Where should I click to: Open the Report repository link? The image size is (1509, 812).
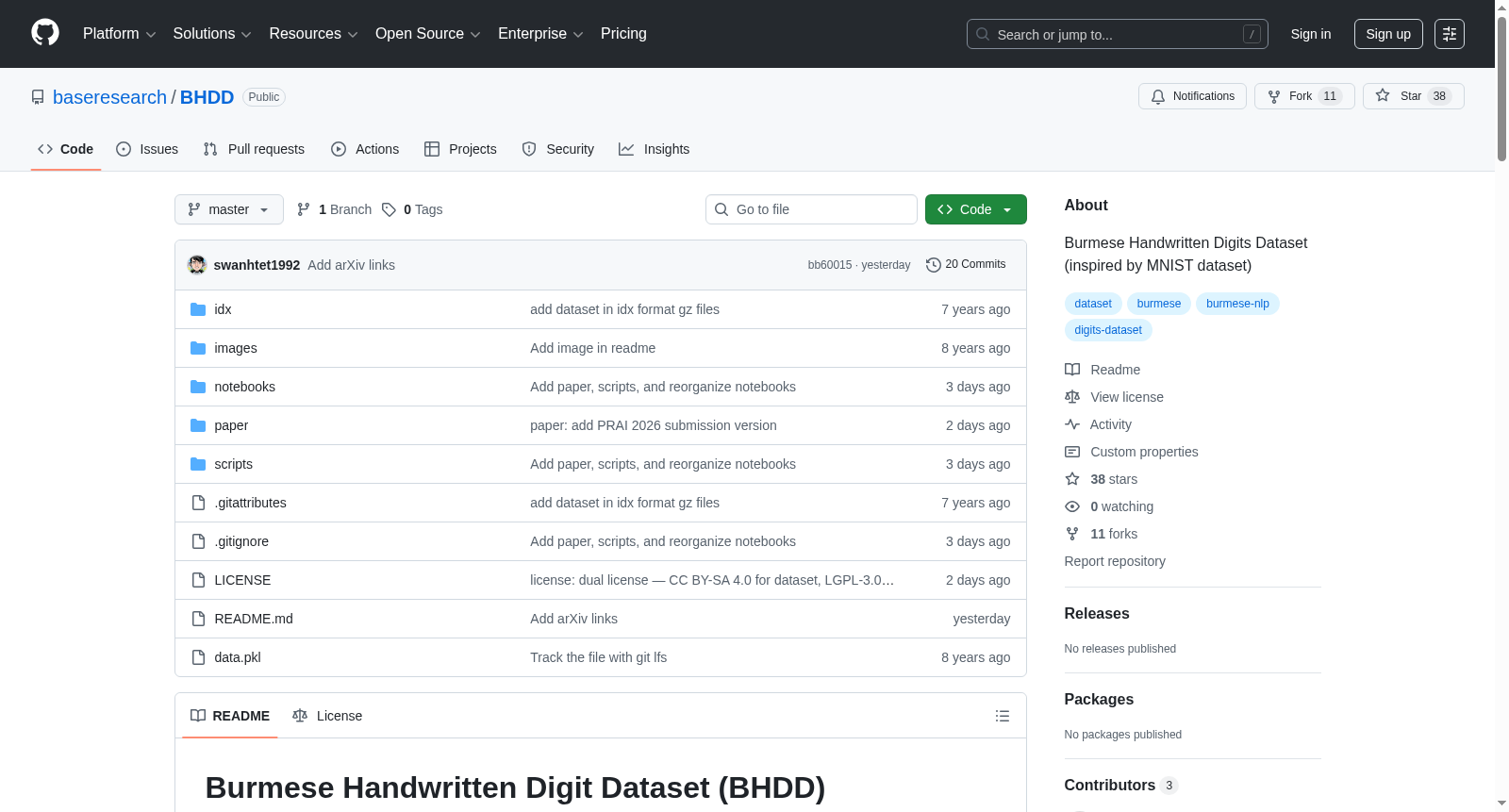point(1115,561)
